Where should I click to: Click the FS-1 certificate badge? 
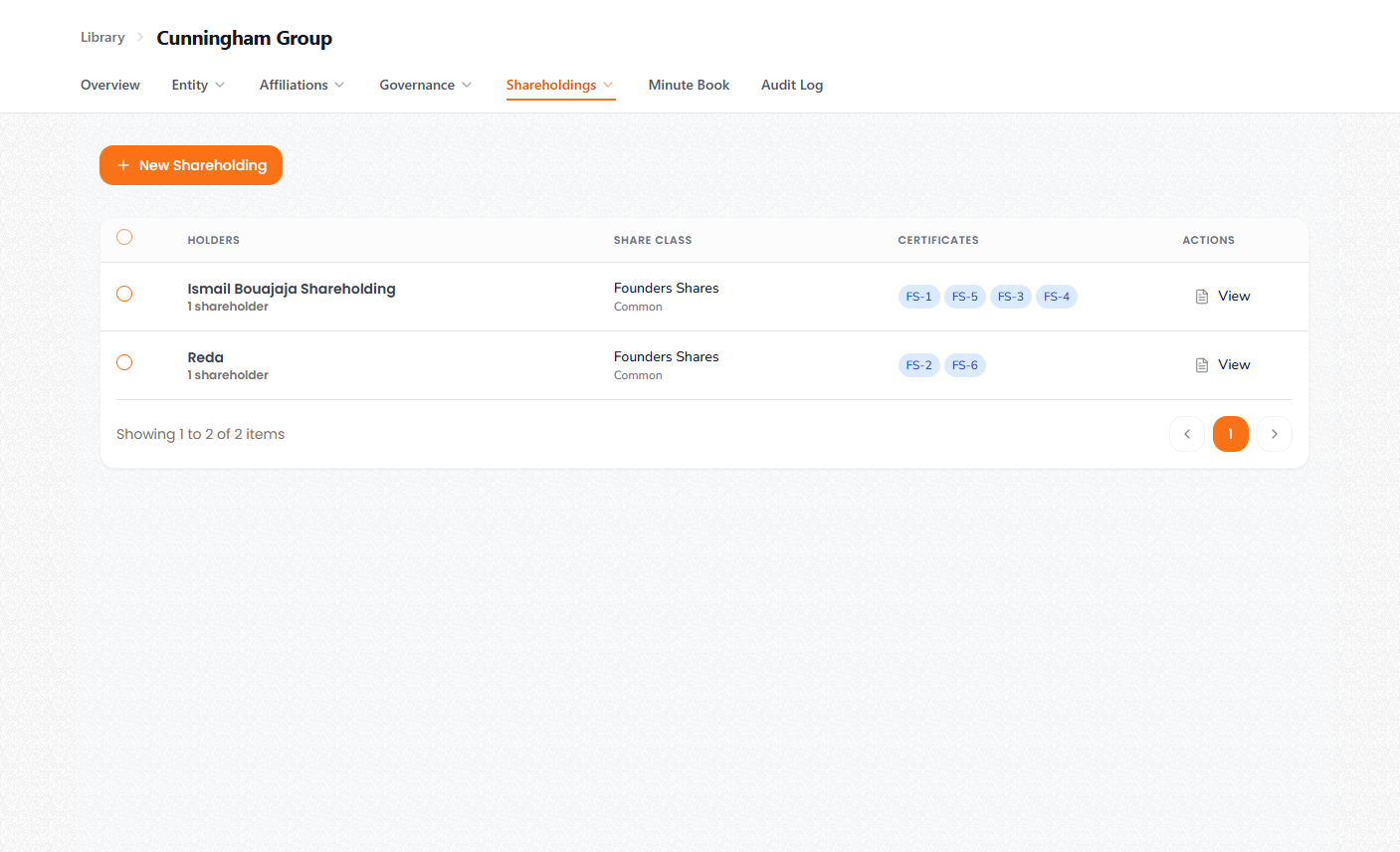click(918, 297)
